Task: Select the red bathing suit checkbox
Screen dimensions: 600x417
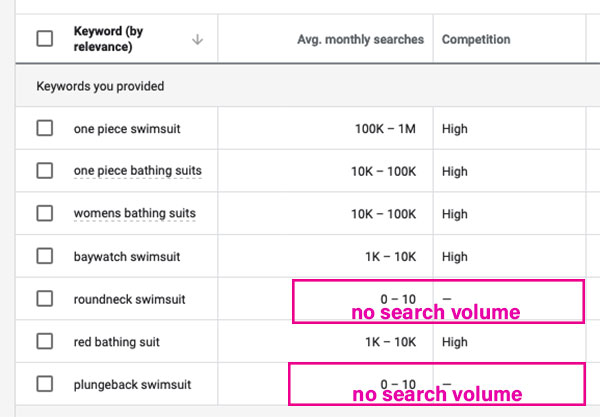Action: pos(45,341)
